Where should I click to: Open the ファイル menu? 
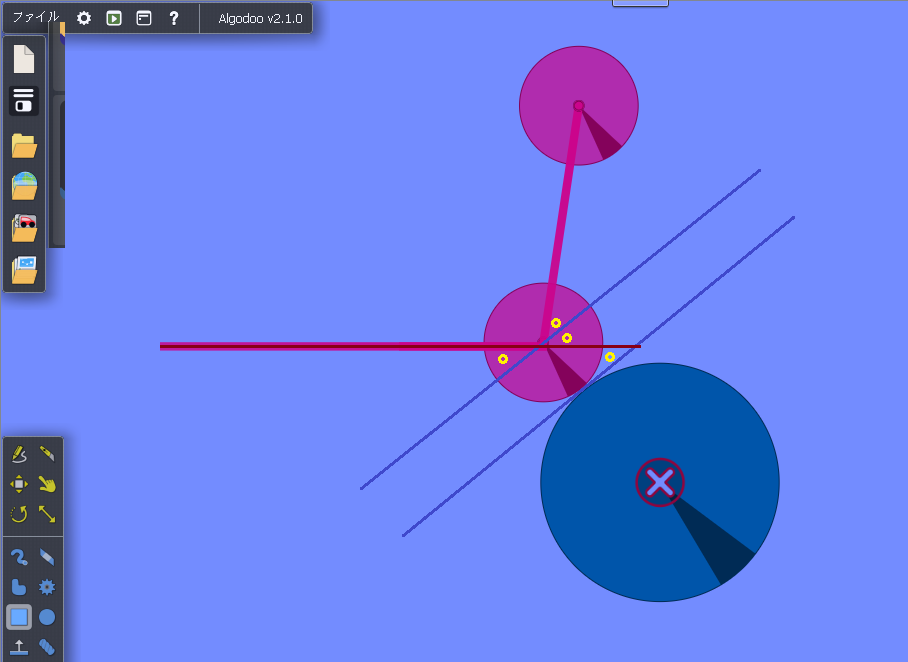point(35,18)
